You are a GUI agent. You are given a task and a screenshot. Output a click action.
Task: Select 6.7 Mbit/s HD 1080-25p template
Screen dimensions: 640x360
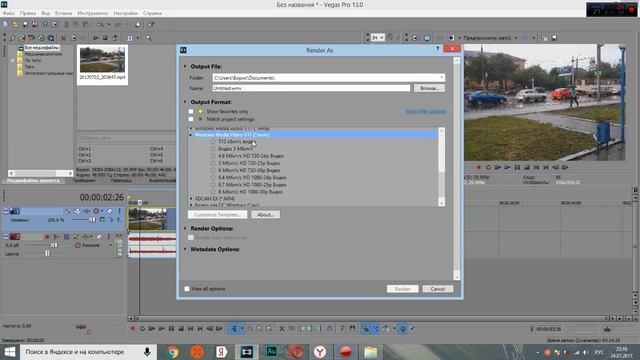(252, 185)
